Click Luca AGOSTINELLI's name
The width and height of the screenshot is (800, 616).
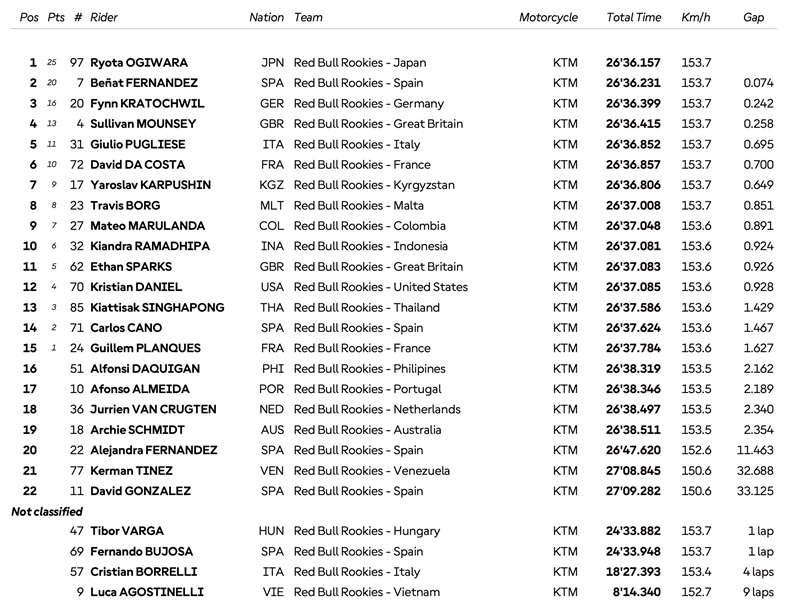click(x=147, y=592)
